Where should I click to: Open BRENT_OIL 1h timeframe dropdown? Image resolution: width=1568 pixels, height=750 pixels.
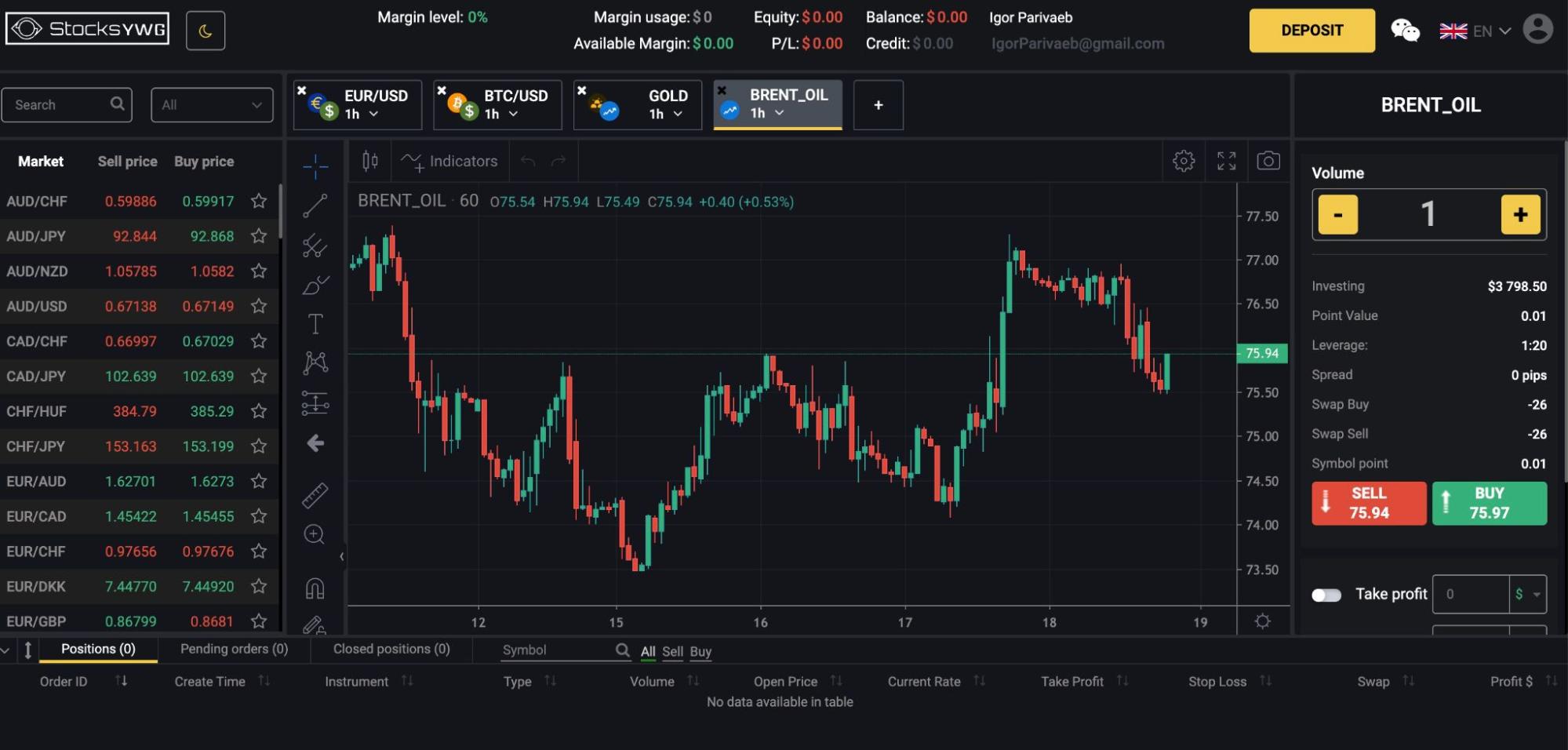767,114
